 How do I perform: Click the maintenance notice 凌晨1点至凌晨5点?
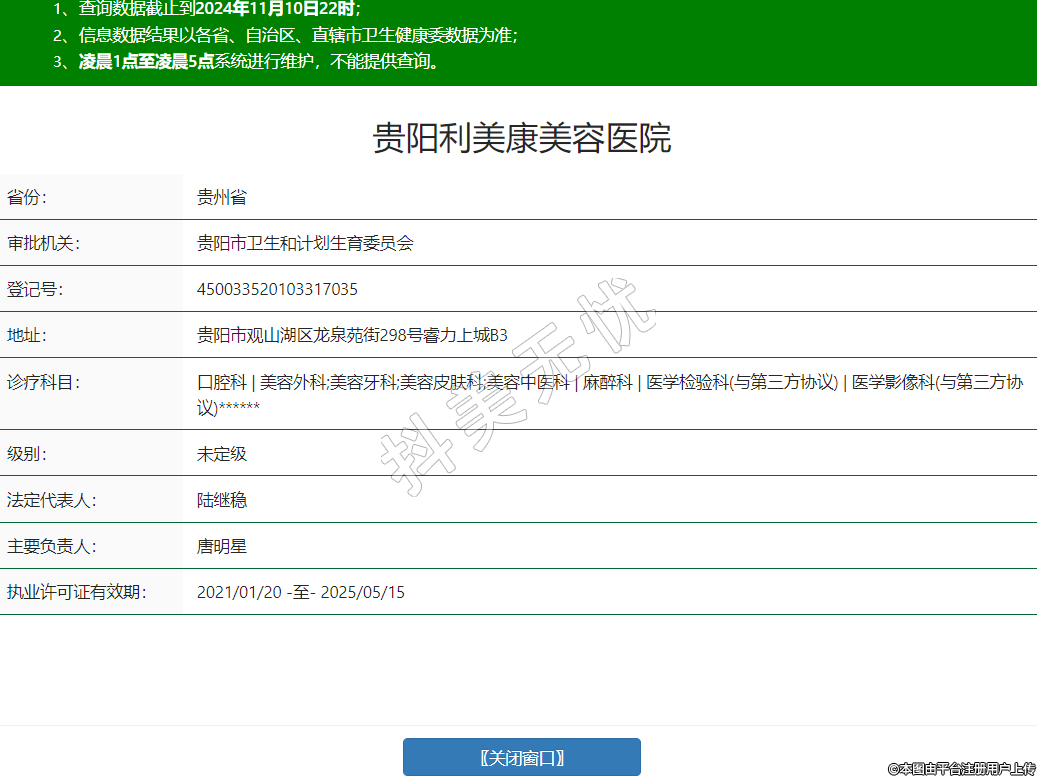point(146,61)
